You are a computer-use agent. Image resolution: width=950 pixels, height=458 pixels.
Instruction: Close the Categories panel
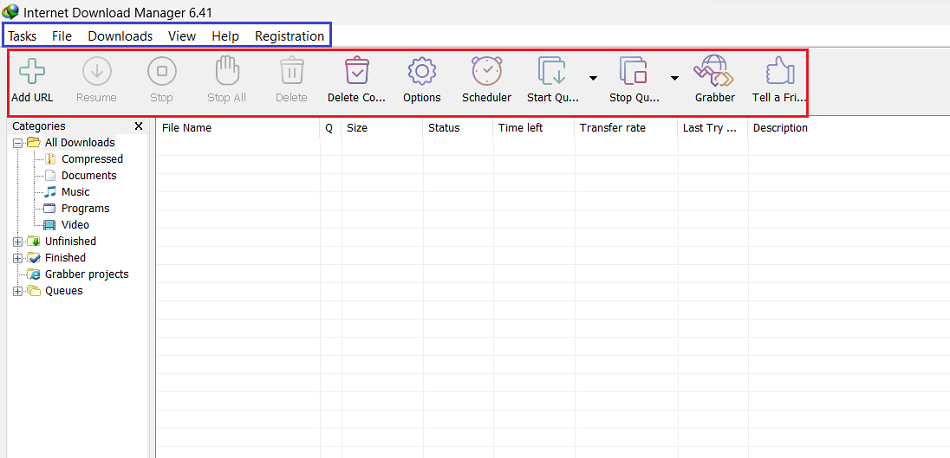[139, 126]
